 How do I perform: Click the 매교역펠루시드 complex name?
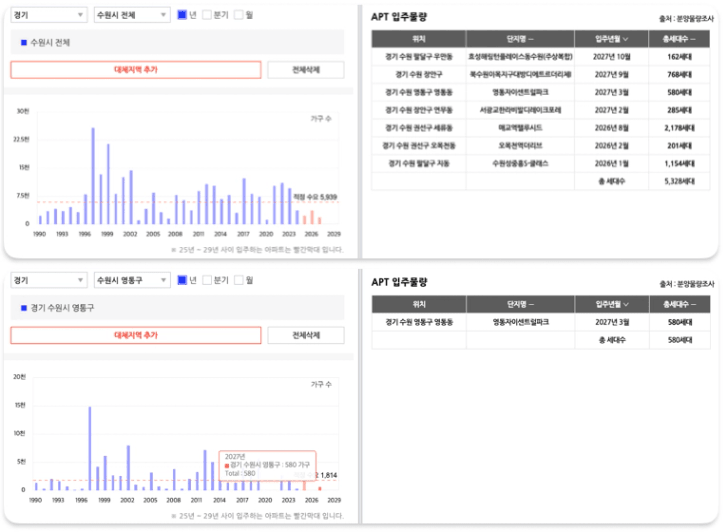(x=520, y=128)
